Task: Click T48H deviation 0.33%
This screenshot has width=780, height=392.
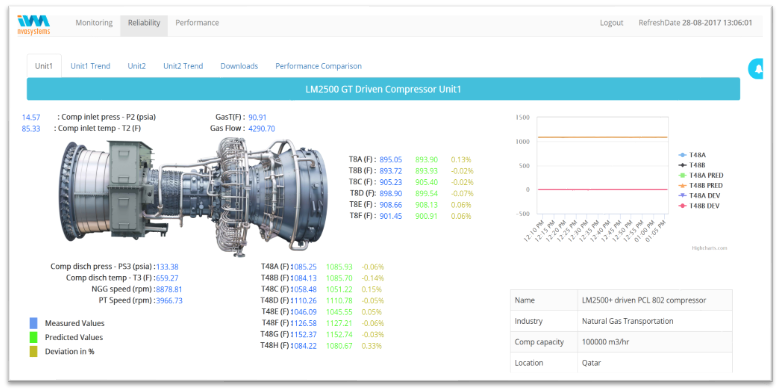Action: click(372, 346)
